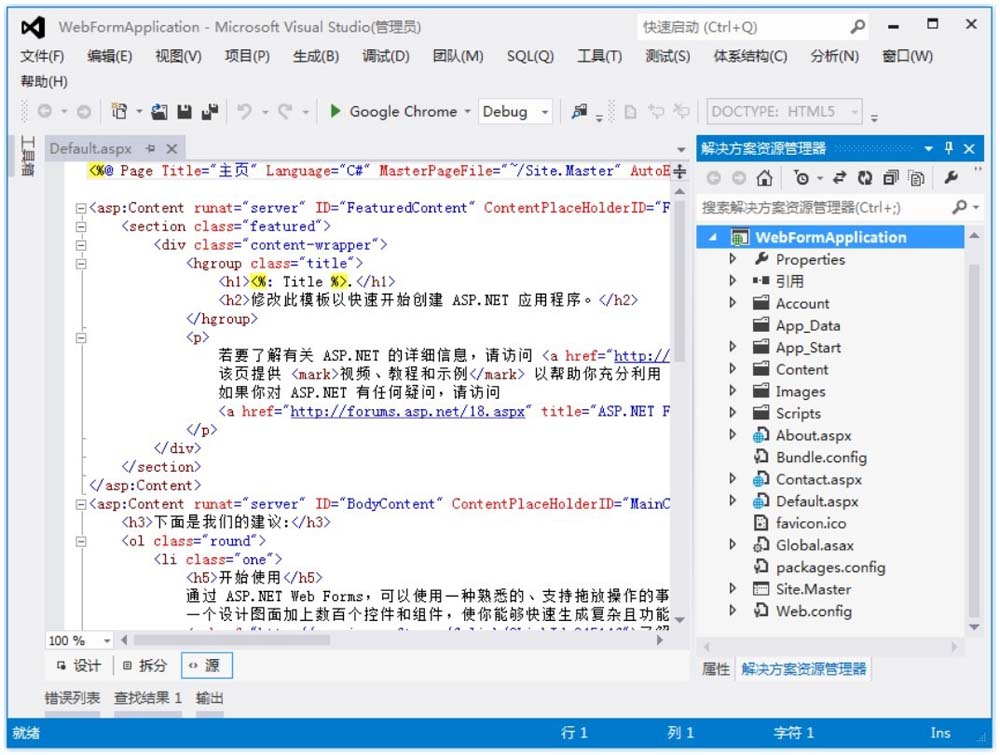Expand the Scripts folder
The height and width of the screenshot is (755, 1000).
coord(732,413)
